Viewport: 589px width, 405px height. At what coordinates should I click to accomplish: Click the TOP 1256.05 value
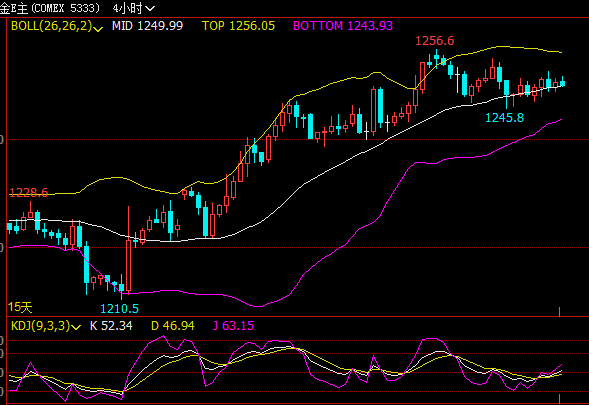(238, 26)
